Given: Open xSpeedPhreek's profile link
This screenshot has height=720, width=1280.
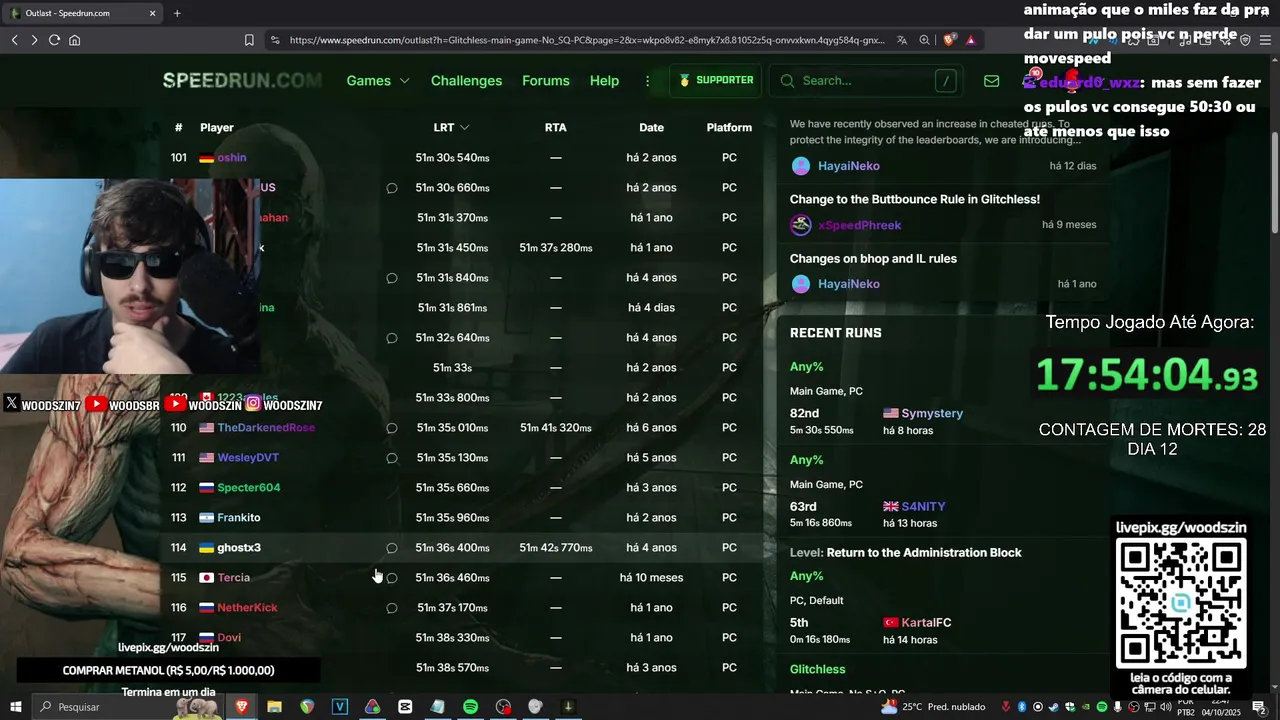Looking at the screenshot, I should [x=859, y=225].
